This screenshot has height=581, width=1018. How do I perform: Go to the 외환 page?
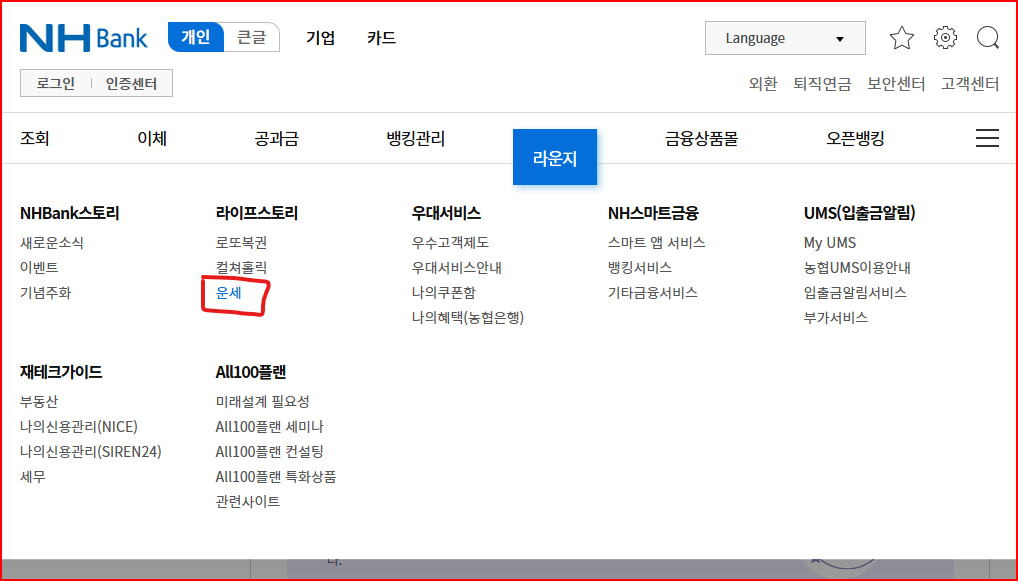(763, 84)
